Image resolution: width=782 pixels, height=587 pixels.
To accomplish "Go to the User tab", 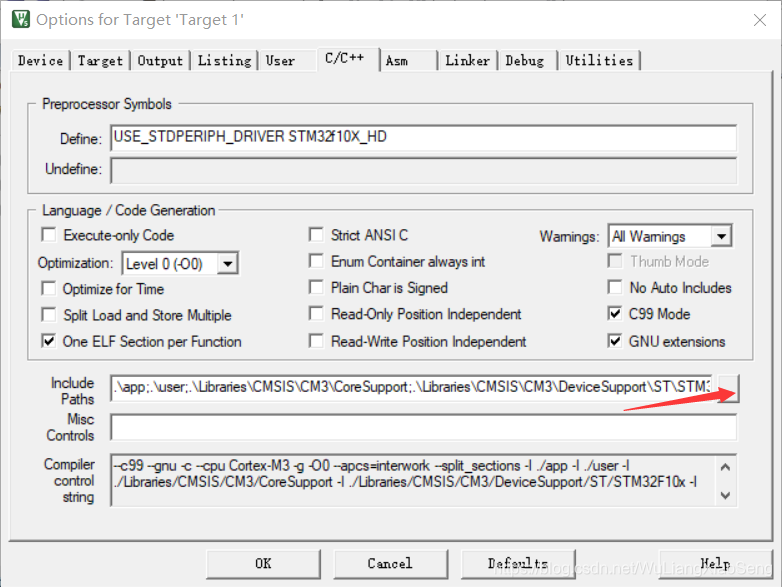I will tap(280, 61).
